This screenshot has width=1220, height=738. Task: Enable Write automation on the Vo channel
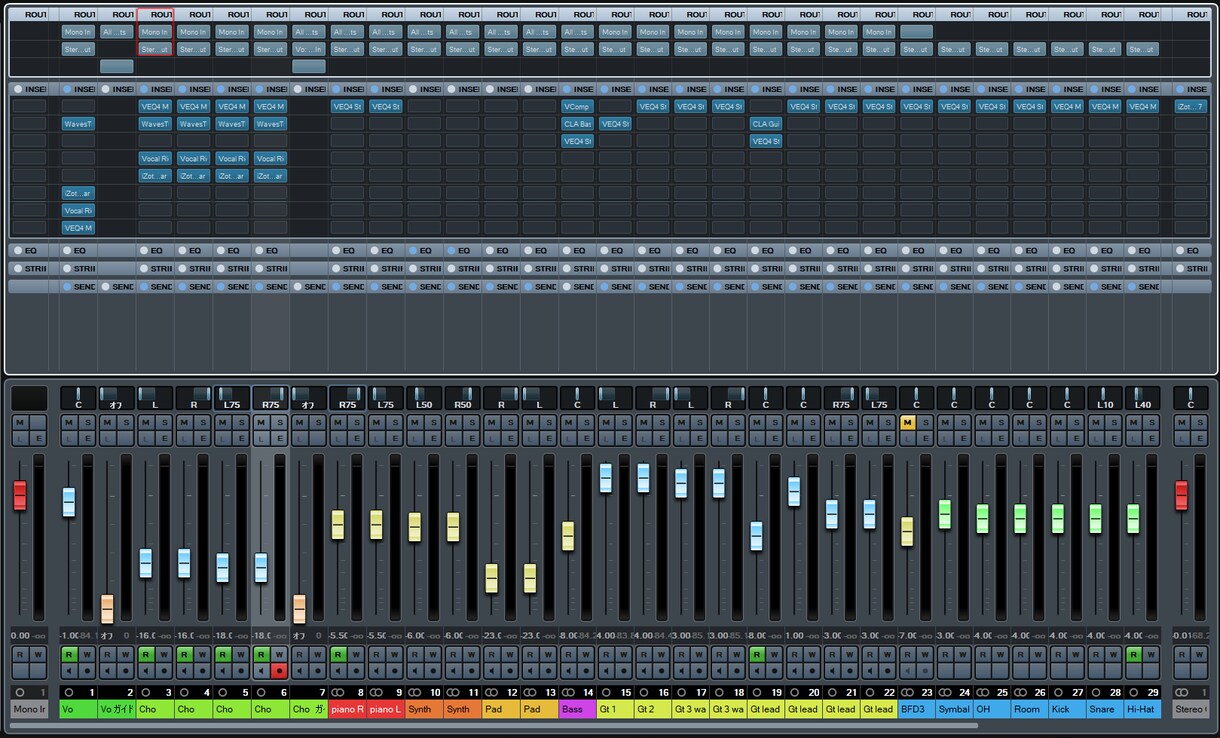click(87, 654)
